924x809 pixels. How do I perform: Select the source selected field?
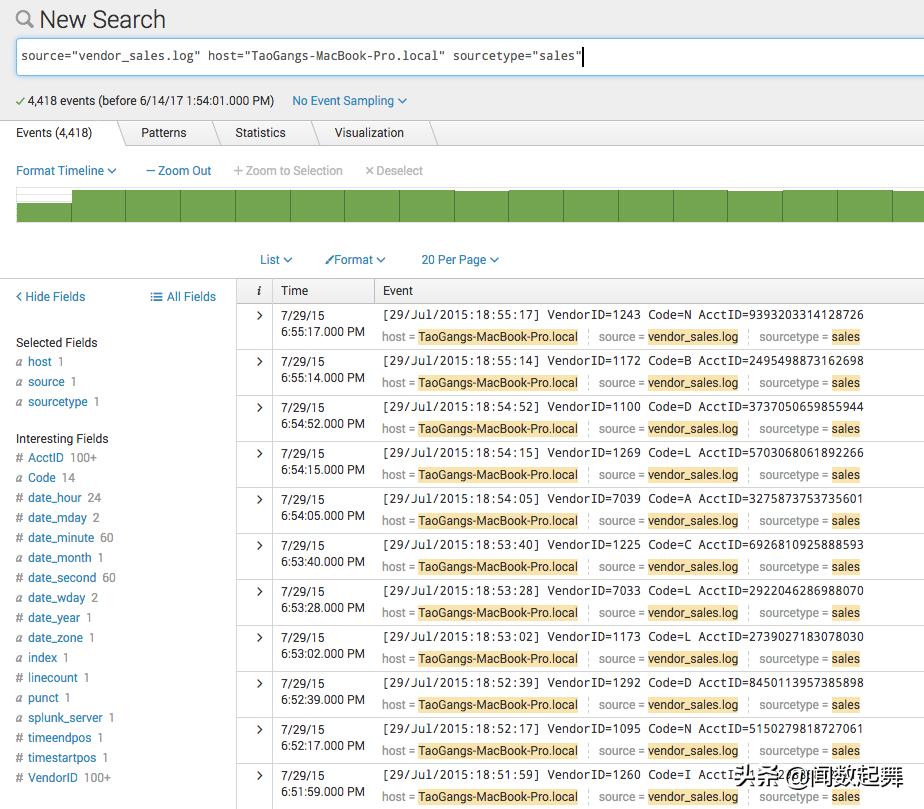point(46,382)
